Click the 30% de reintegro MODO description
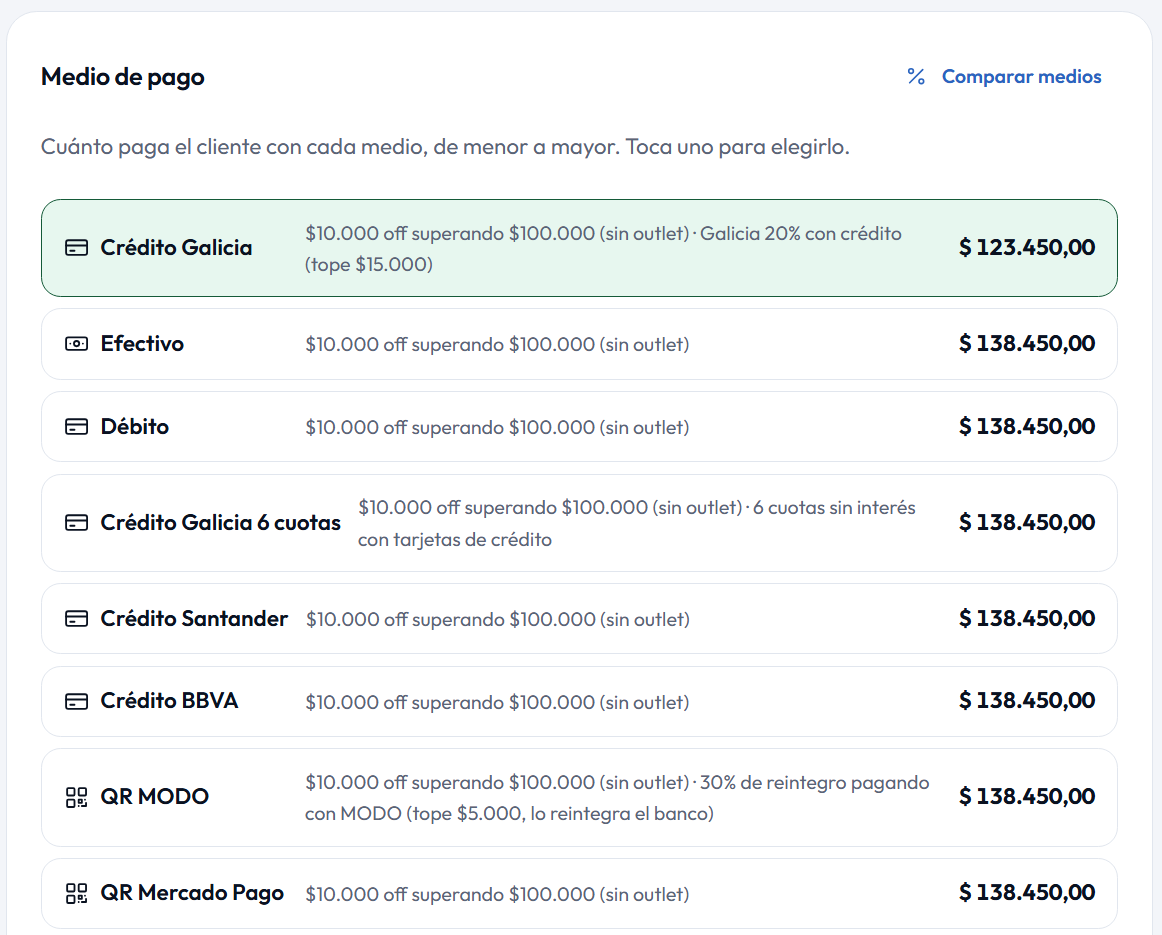 point(617,798)
